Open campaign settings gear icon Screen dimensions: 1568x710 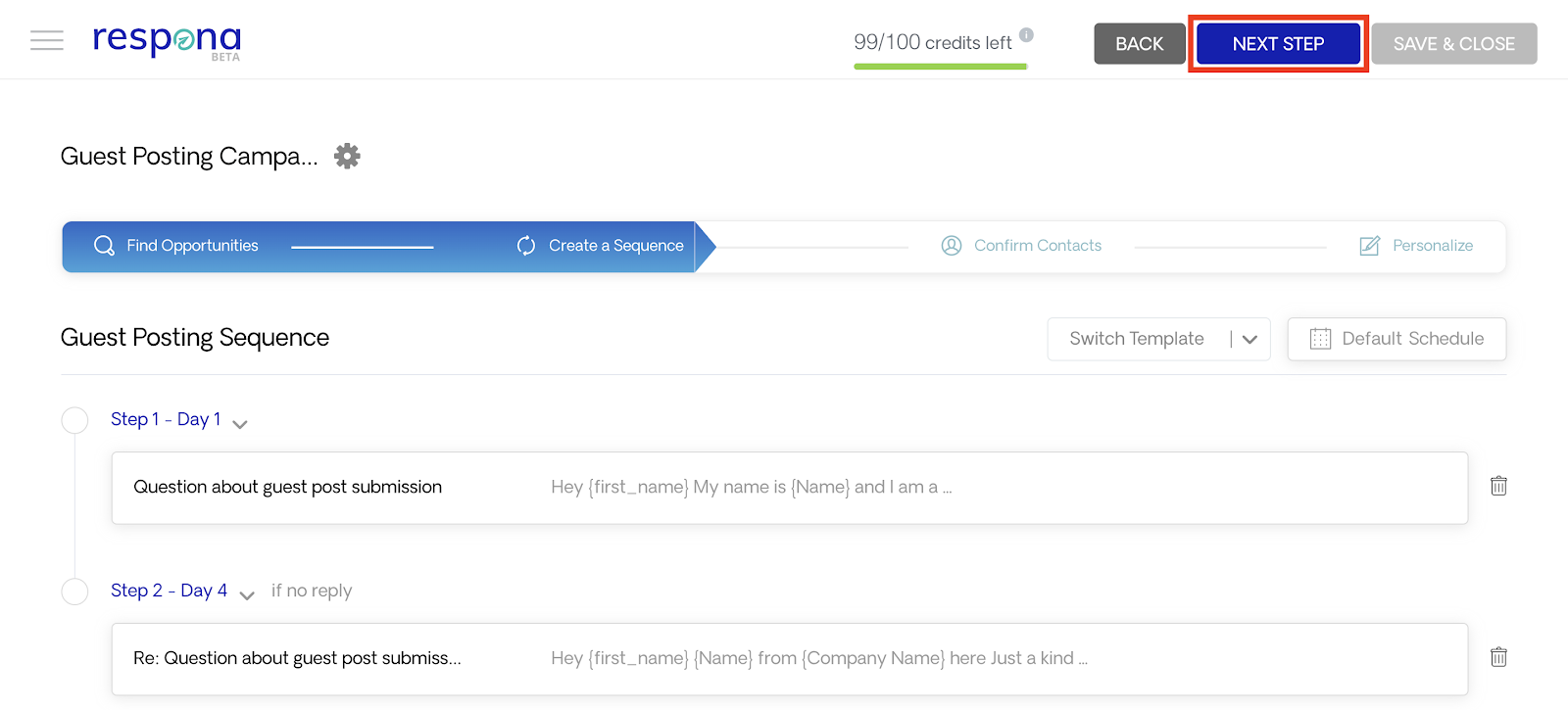[347, 156]
